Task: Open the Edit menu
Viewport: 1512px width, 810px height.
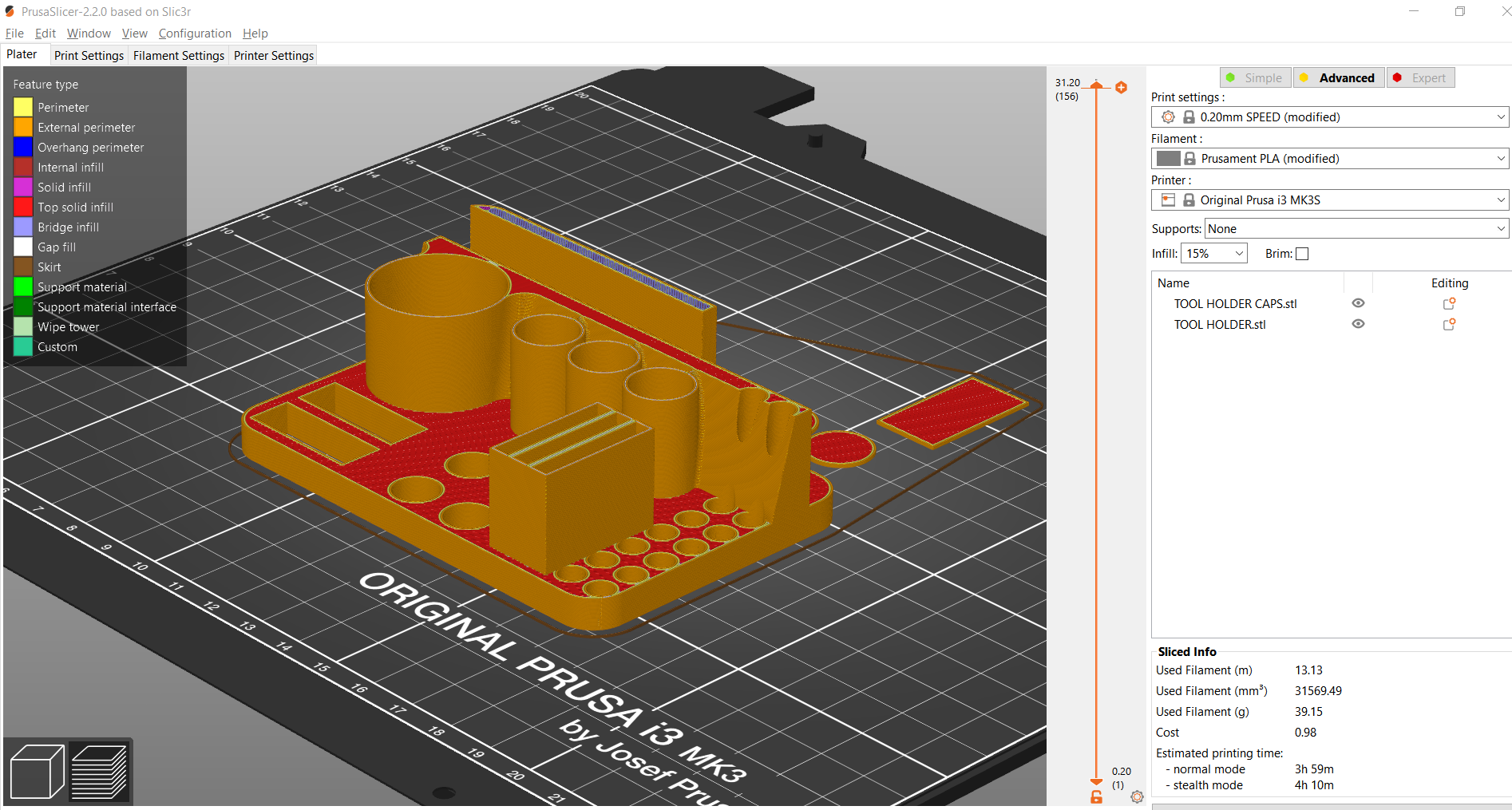Action: tap(46, 34)
